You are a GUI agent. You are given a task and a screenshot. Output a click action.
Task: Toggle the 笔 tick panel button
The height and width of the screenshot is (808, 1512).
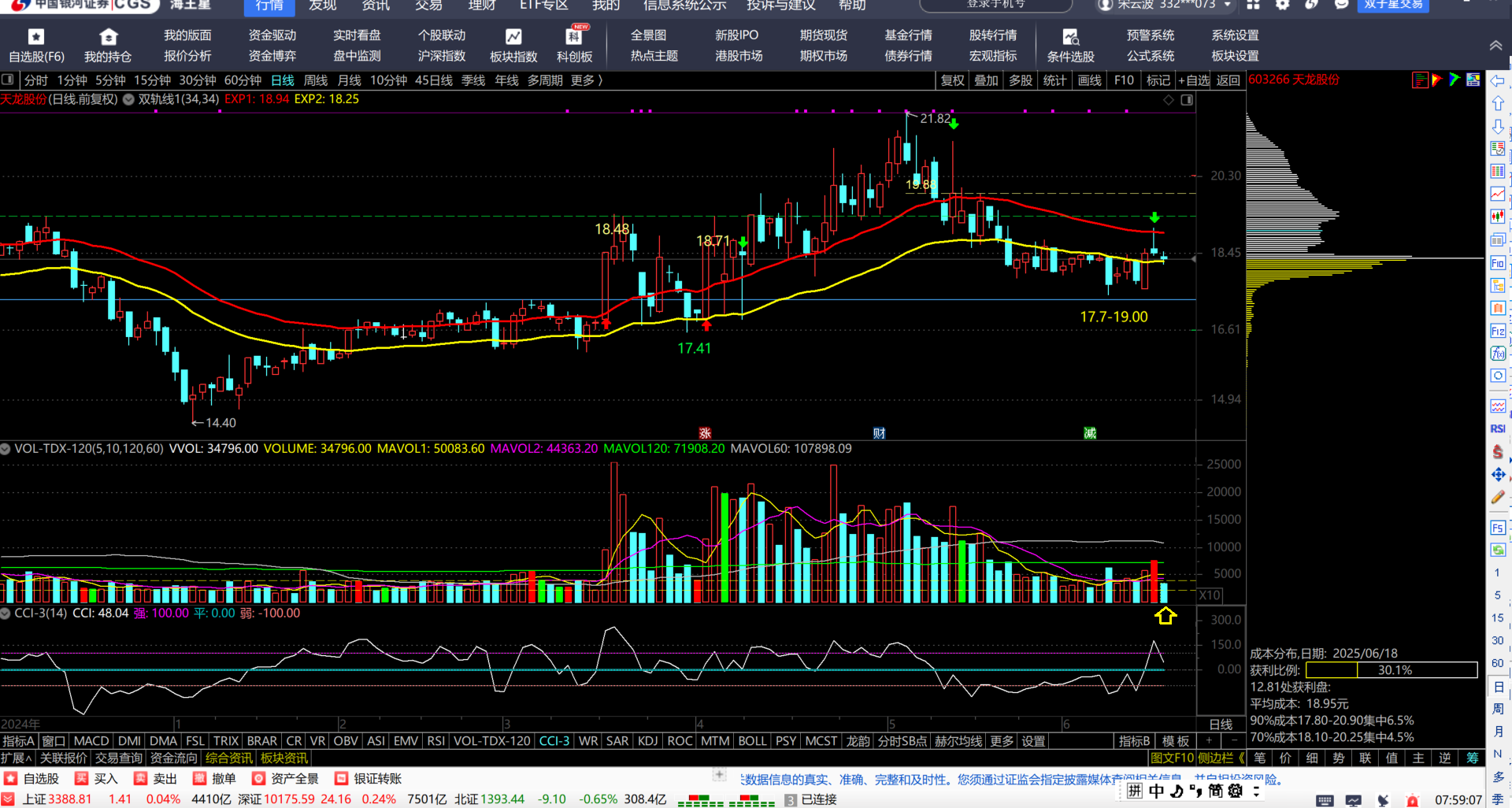point(1260,758)
